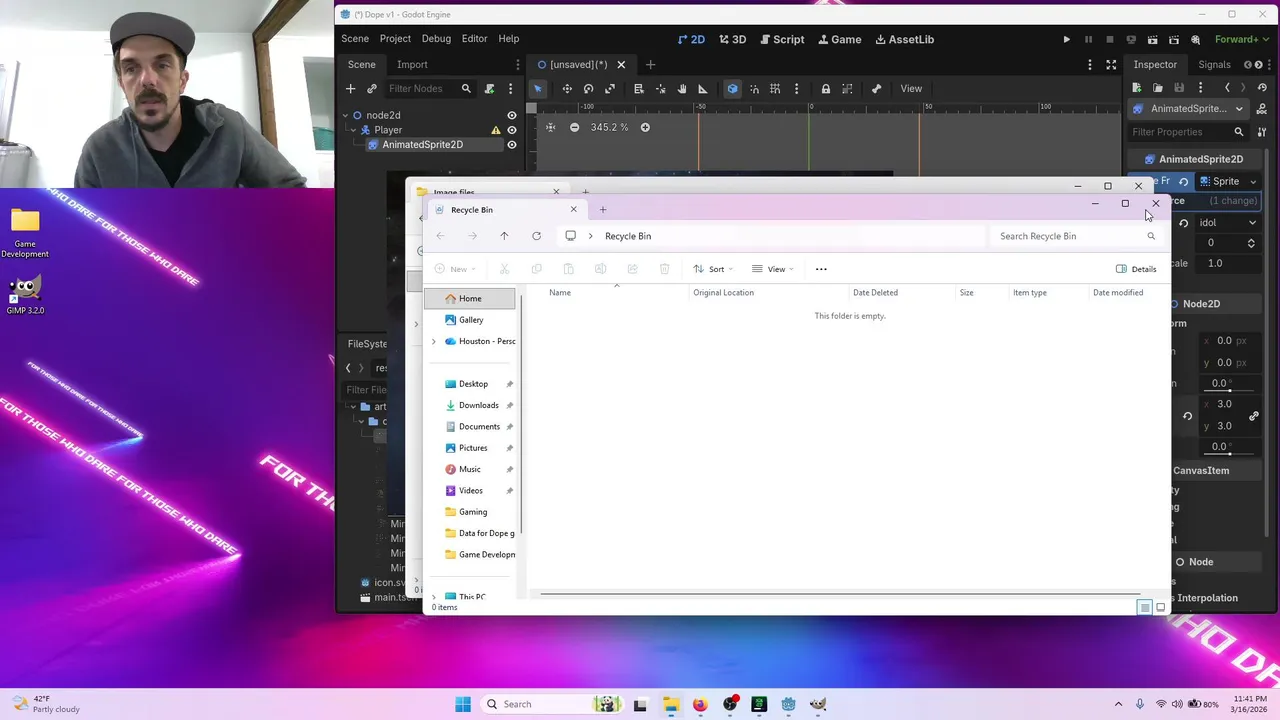Click the Details pane button
The image size is (1280, 720).
pyautogui.click(x=1136, y=269)
